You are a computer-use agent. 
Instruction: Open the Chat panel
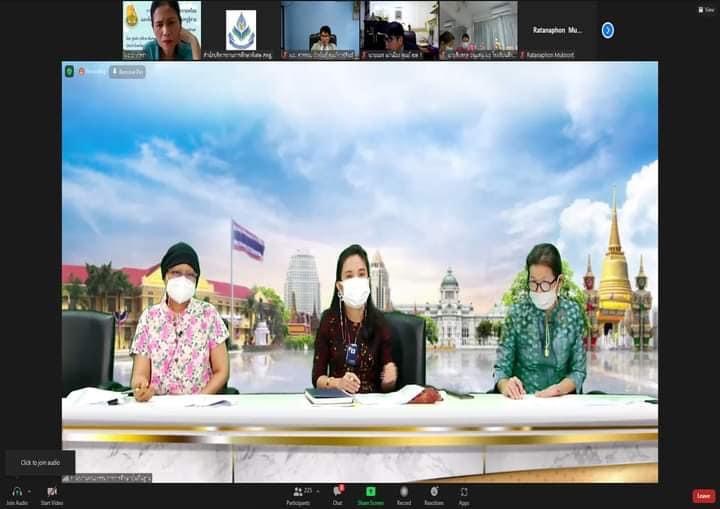tap(337, 491)
